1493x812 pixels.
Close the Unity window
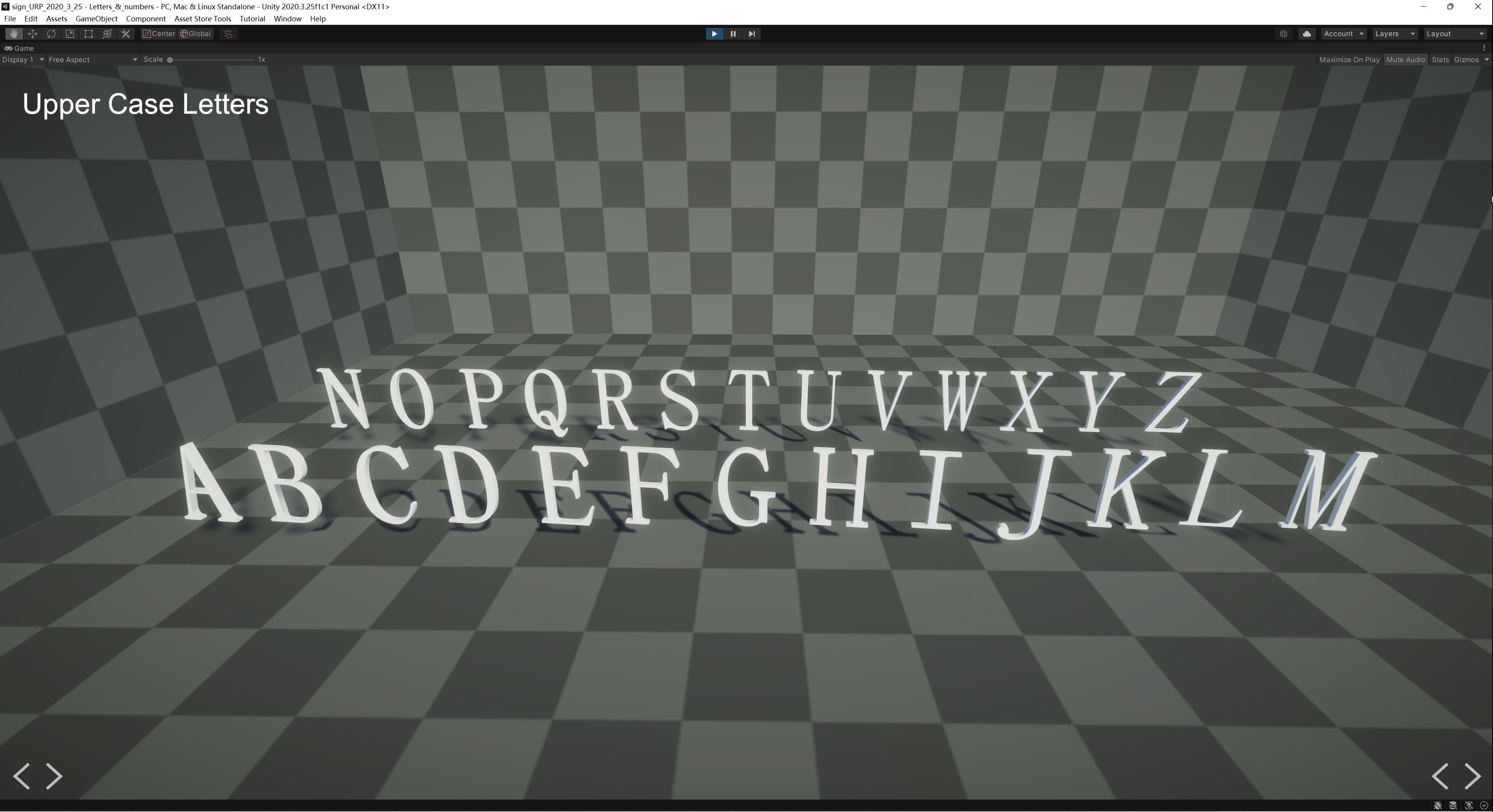[x=1477, y=6]
